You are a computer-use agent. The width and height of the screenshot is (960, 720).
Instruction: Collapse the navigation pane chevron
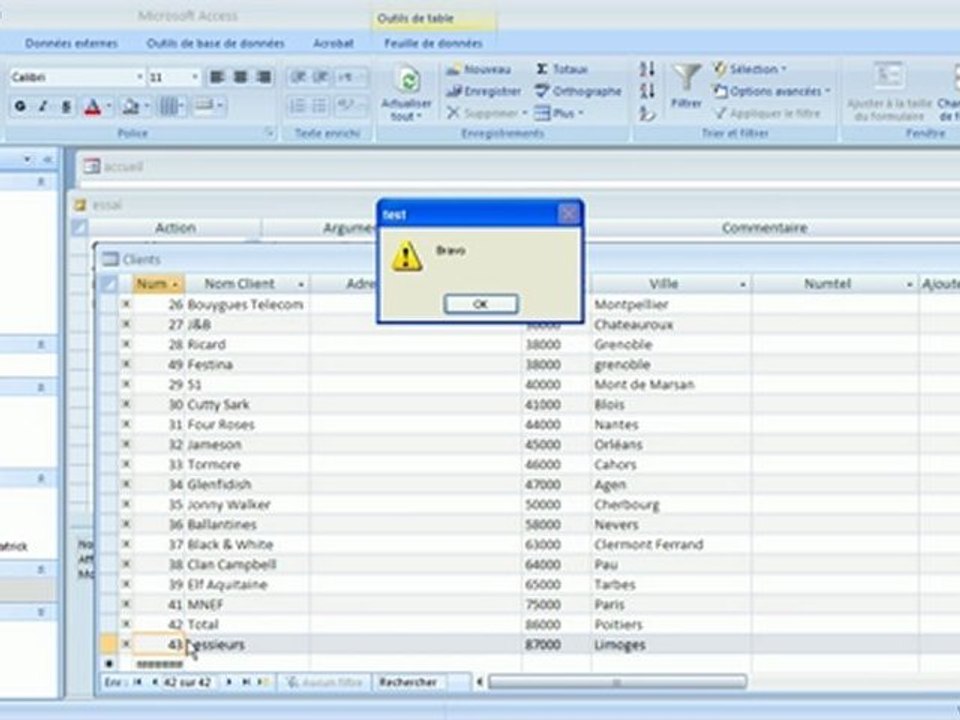tap(48, 160)
